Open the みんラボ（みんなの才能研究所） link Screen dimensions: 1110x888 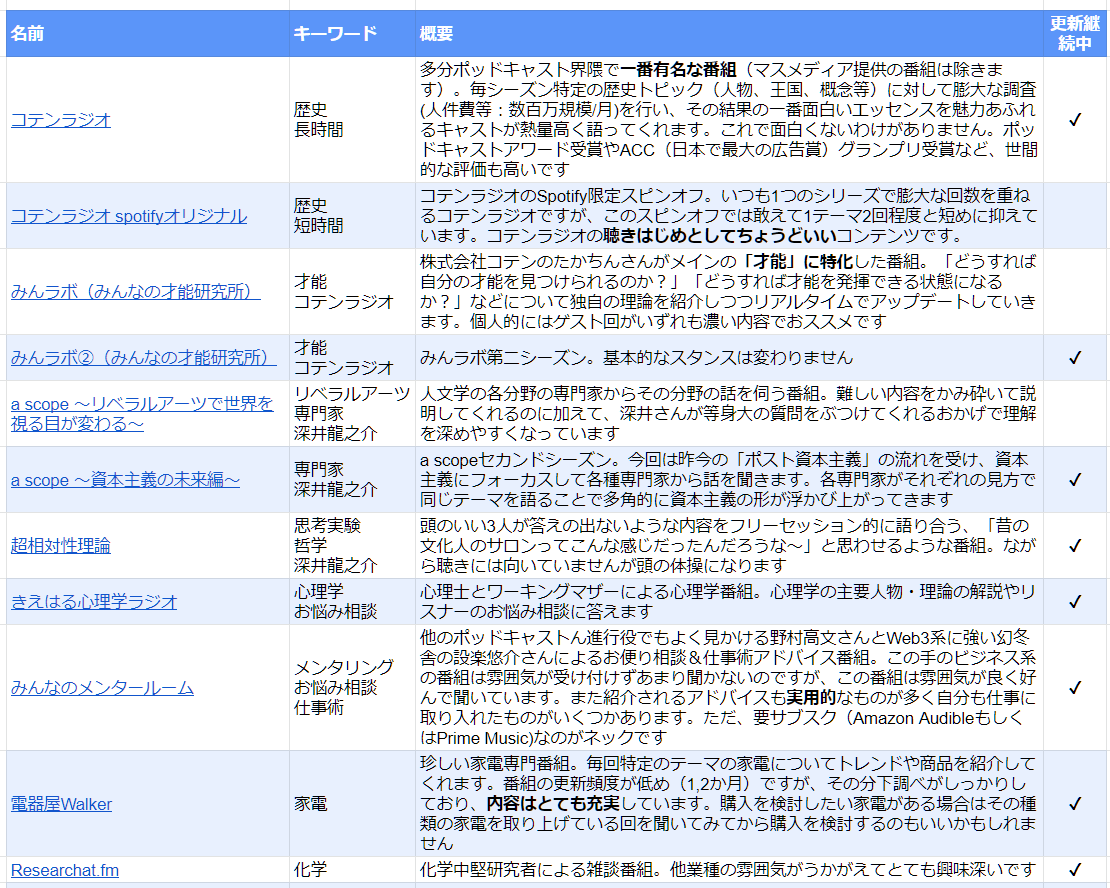tap(135, 291)
